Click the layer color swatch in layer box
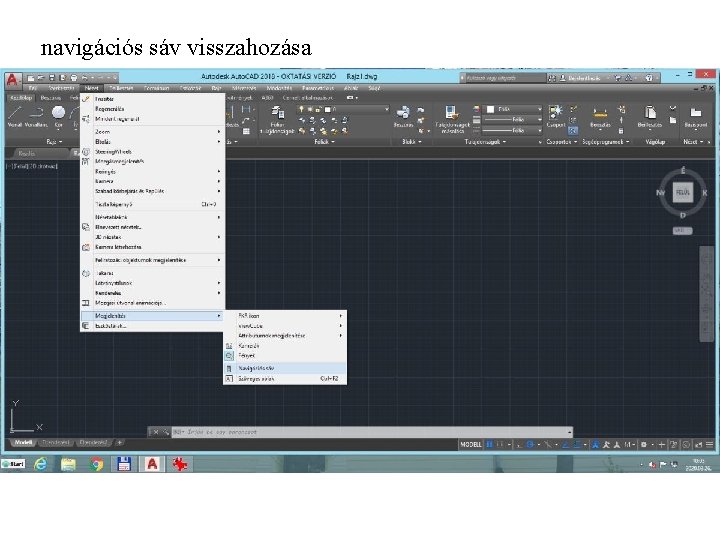This screenshot has width=720, height=540. [x=327, y=109]
